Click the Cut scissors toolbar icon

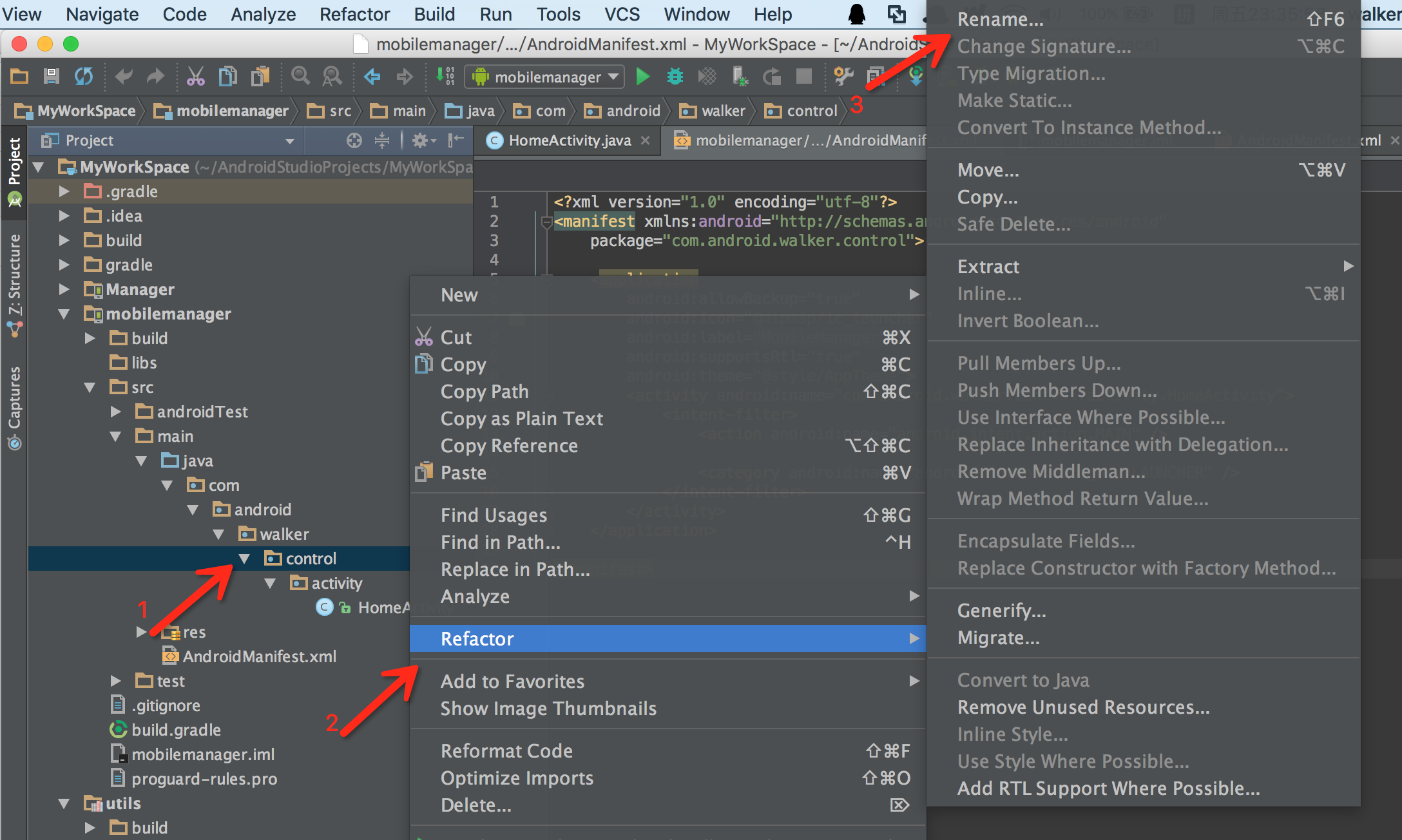(196, 77)
